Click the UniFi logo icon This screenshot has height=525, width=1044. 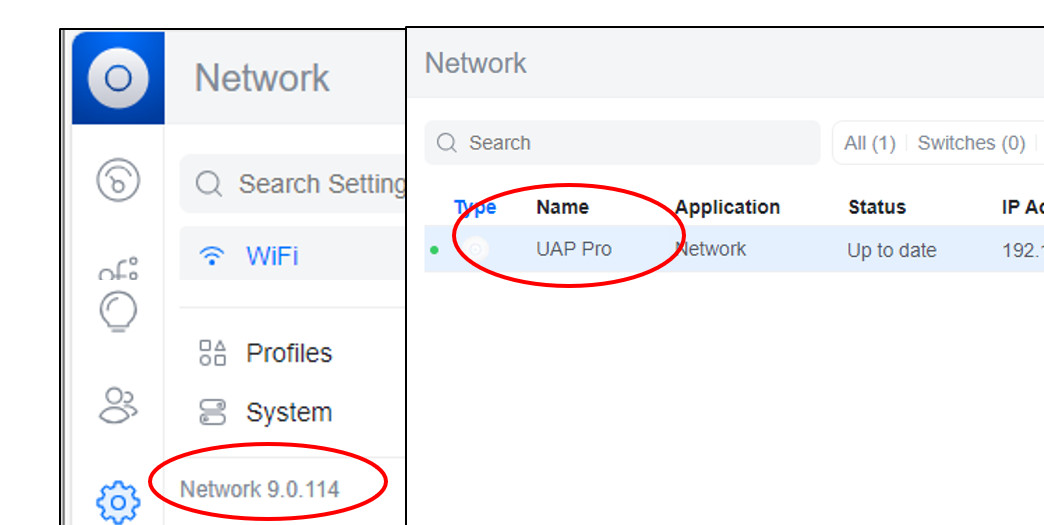[x=118, y=78]
